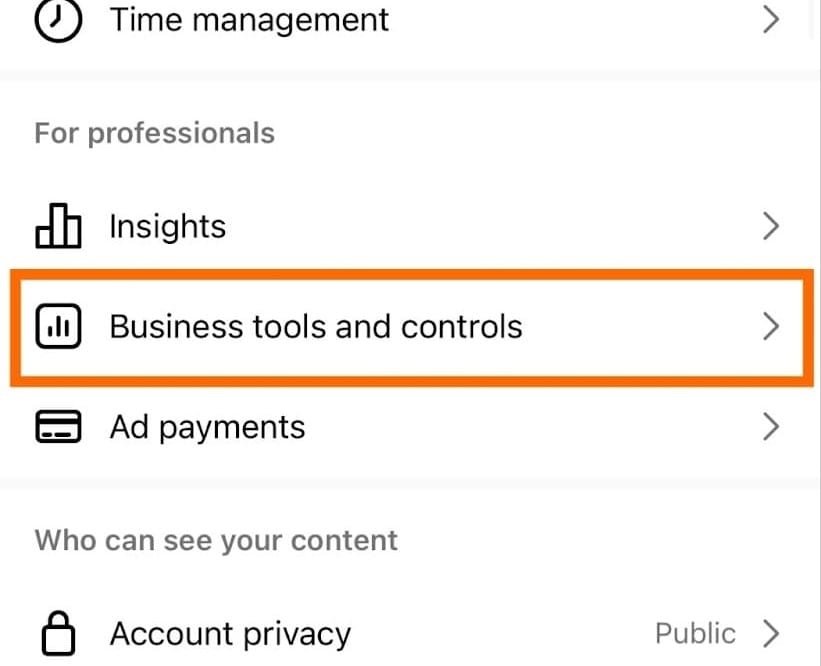Open Insights using its right arrow

point(771,226)
